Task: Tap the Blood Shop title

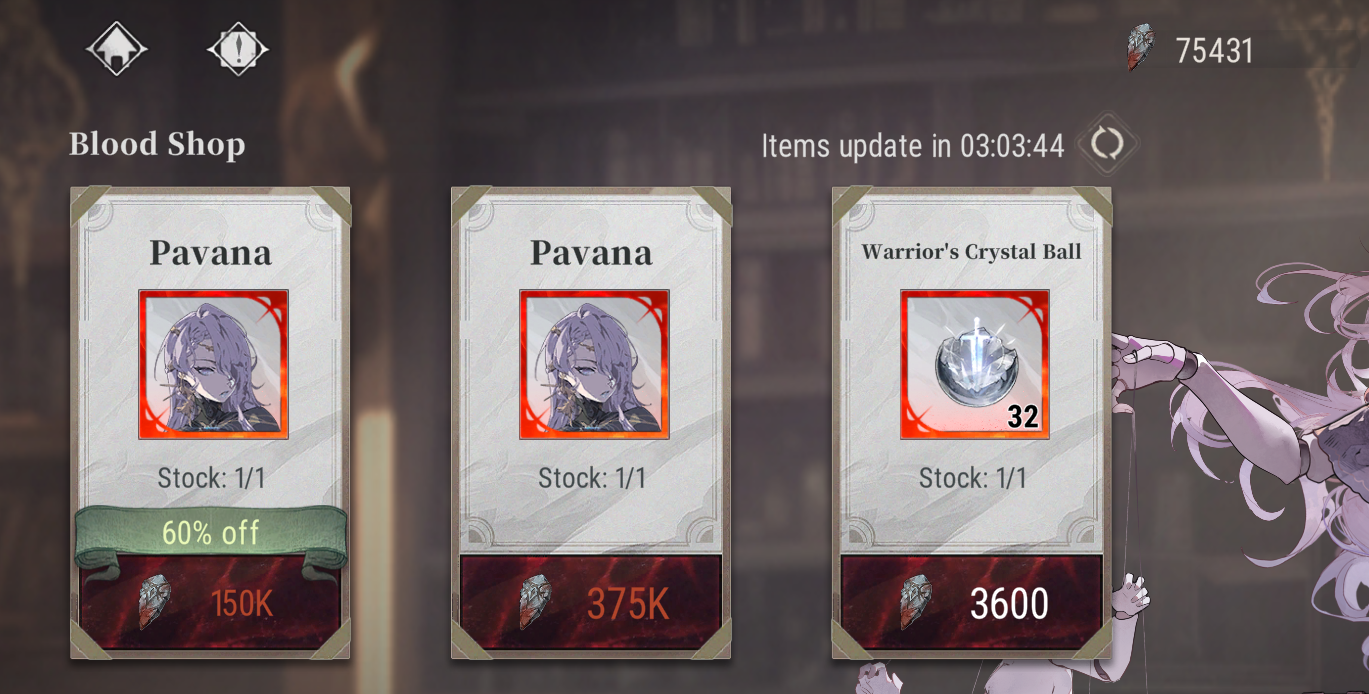Action: click(157, 145)
